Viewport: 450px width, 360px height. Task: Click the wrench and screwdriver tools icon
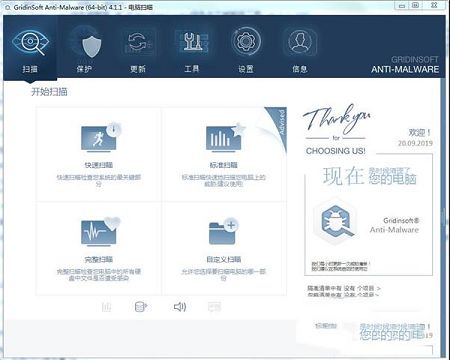(x=192, y=42)
